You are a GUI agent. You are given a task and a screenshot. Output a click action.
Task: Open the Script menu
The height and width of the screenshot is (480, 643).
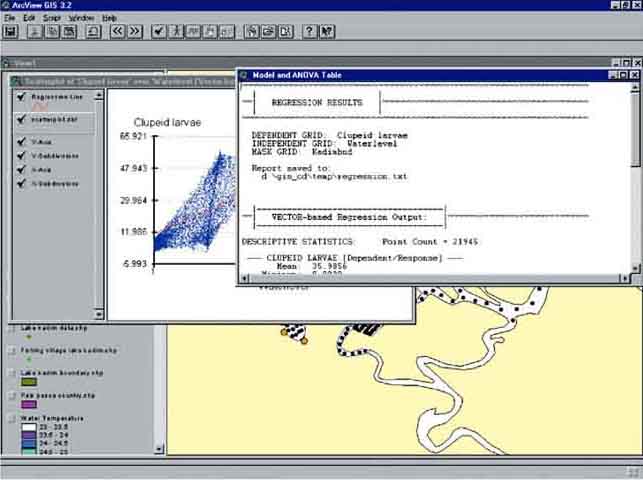pos(51,18)
